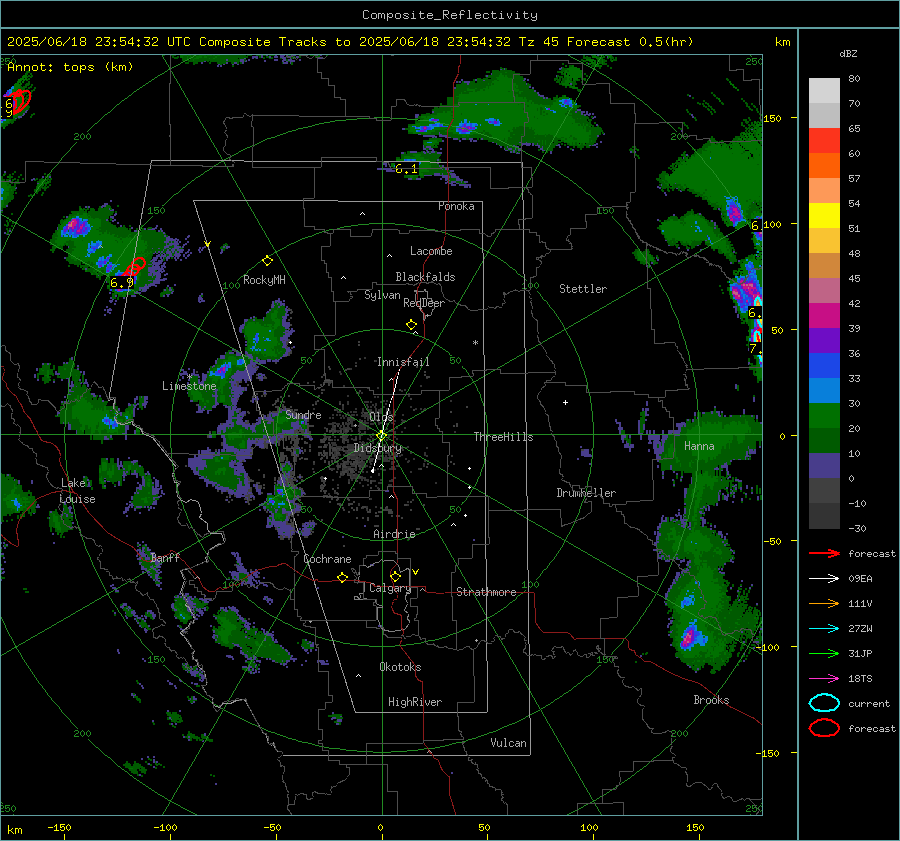This screenshot has height=841, width=900.
Task: Click the red forecast arrow in legend
Action: click(824, 553)
